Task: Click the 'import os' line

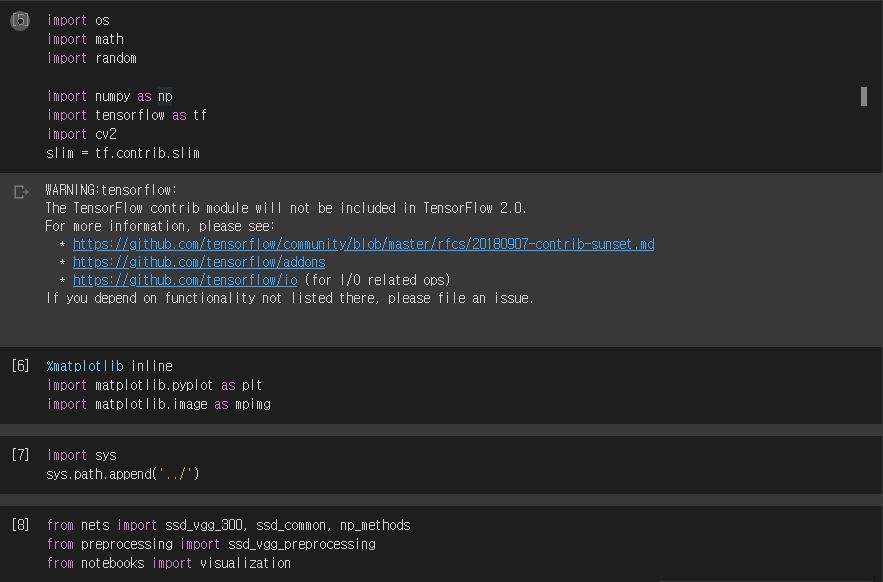Action: tap(78, 21)
